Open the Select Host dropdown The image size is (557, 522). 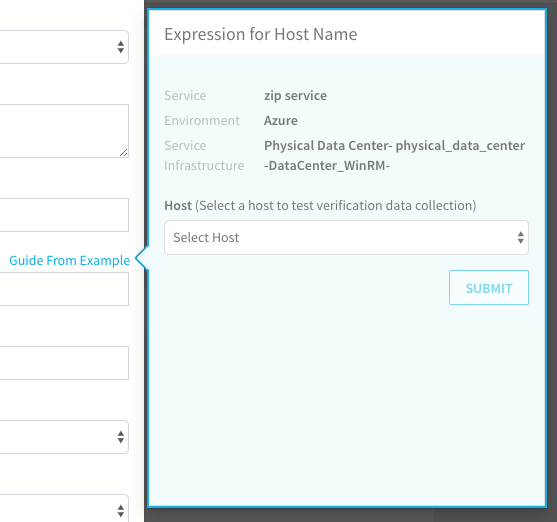click(346, 237)
